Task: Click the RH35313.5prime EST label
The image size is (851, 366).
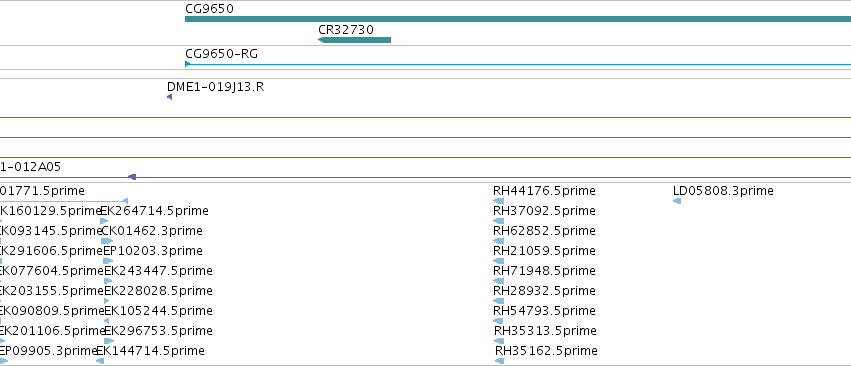Action: 545,331
